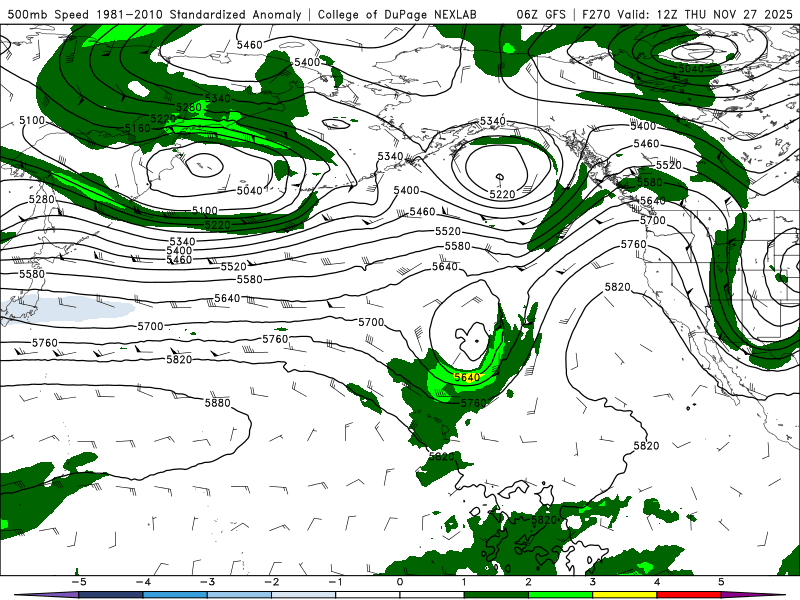This screenshot has width=800, height=600.
Task: Click the 5160 contour label
Action: click(138, 128)
